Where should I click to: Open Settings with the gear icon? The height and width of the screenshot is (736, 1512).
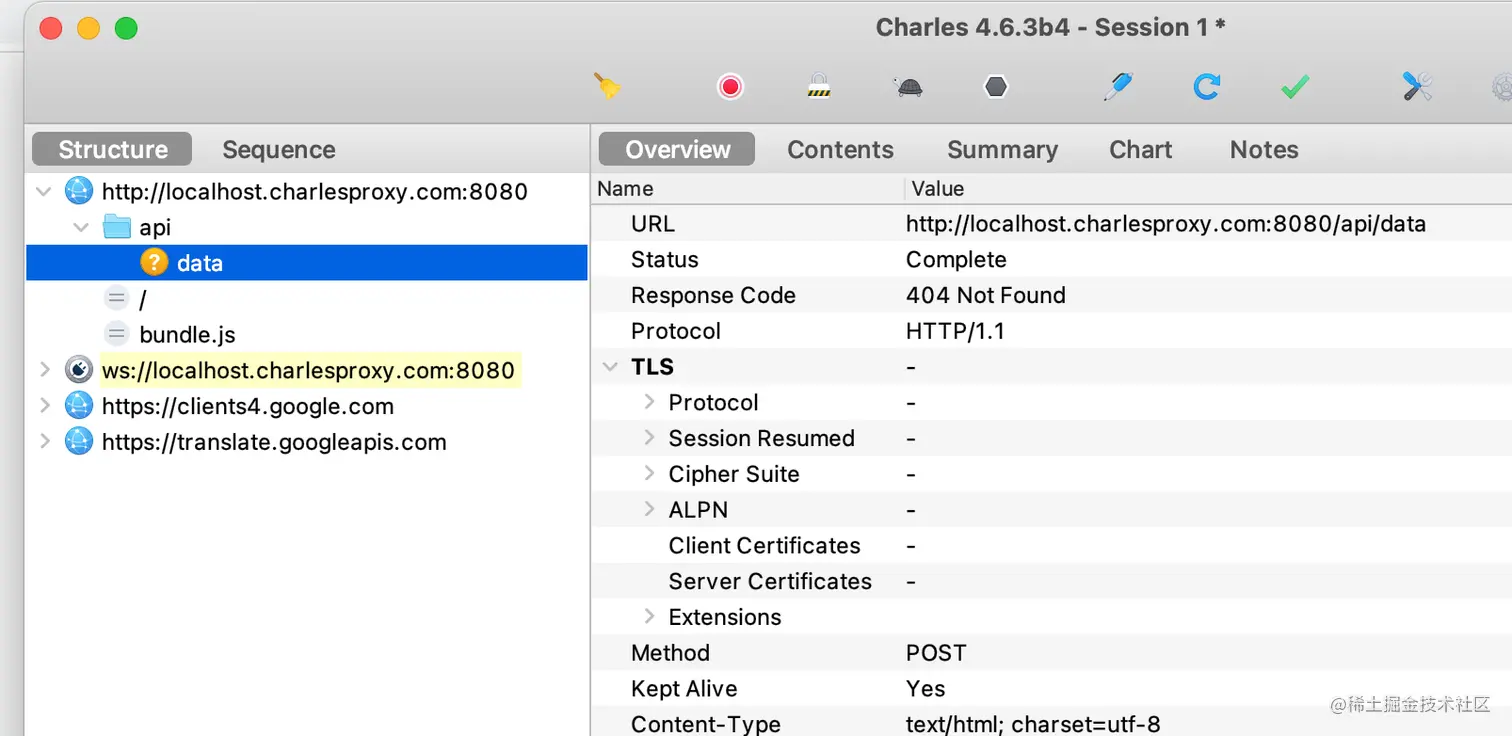click(1502, 87)
